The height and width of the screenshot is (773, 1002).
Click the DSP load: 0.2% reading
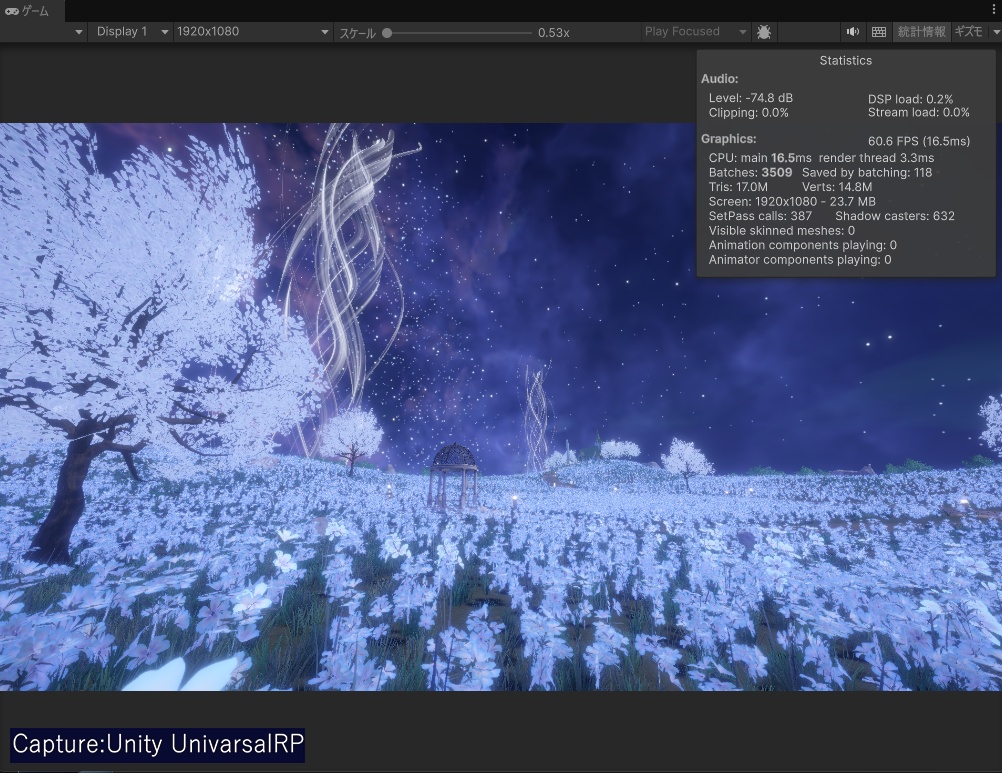[911, 99]
